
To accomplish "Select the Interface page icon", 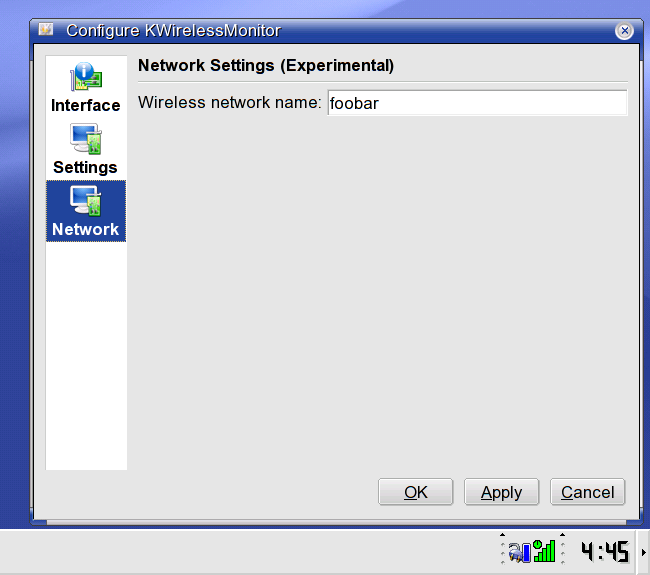I will 86,87.
